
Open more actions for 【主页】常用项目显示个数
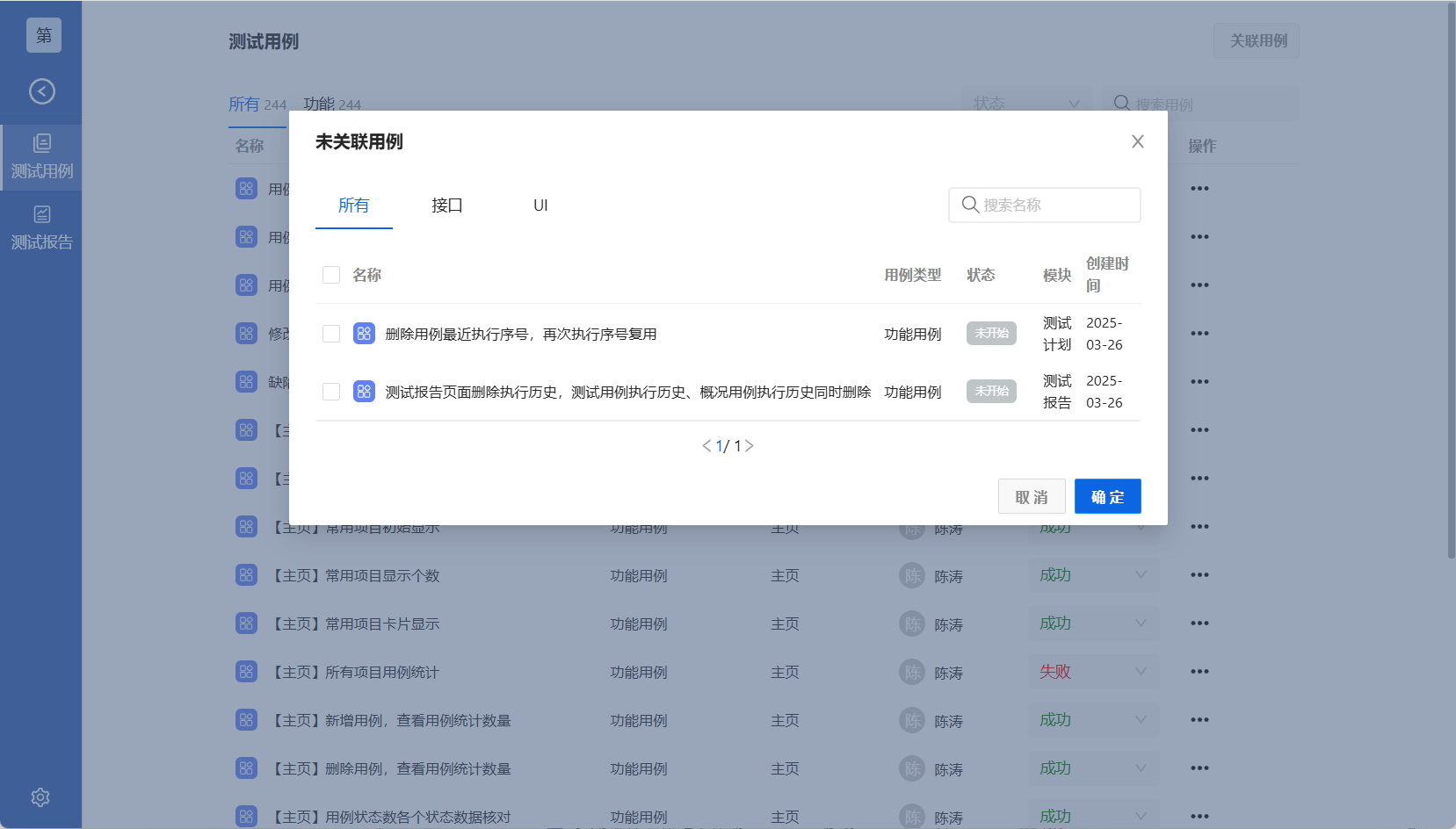pyautogui.click(x=1199, y=575)
